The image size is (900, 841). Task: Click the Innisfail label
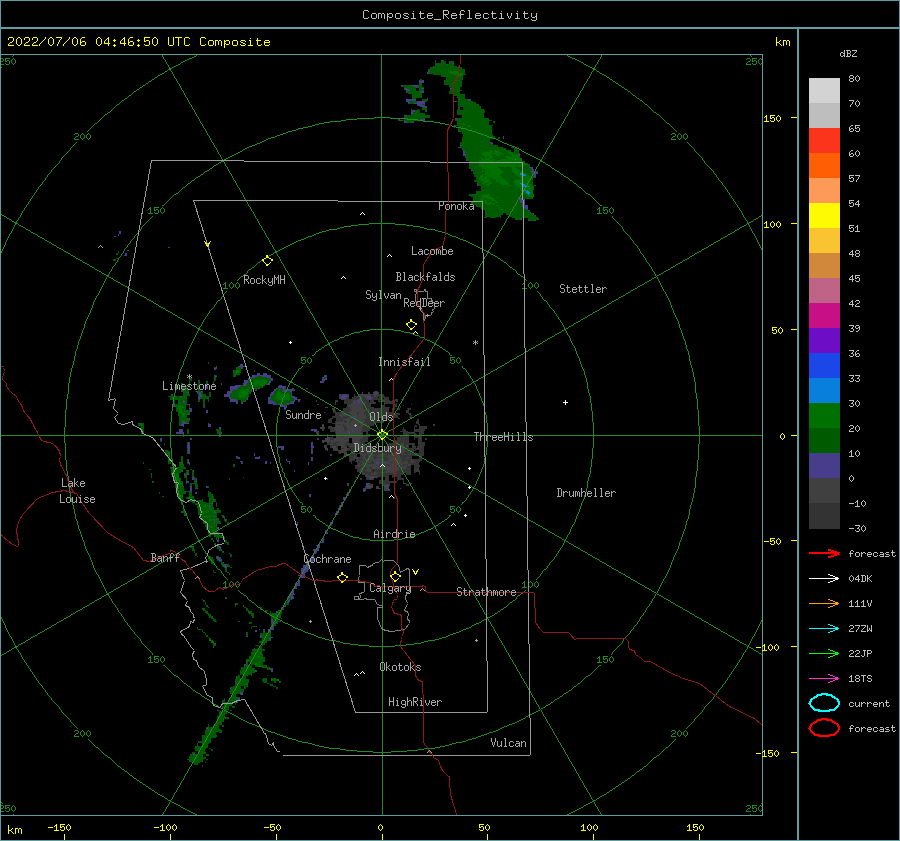[x=404, y=362]
